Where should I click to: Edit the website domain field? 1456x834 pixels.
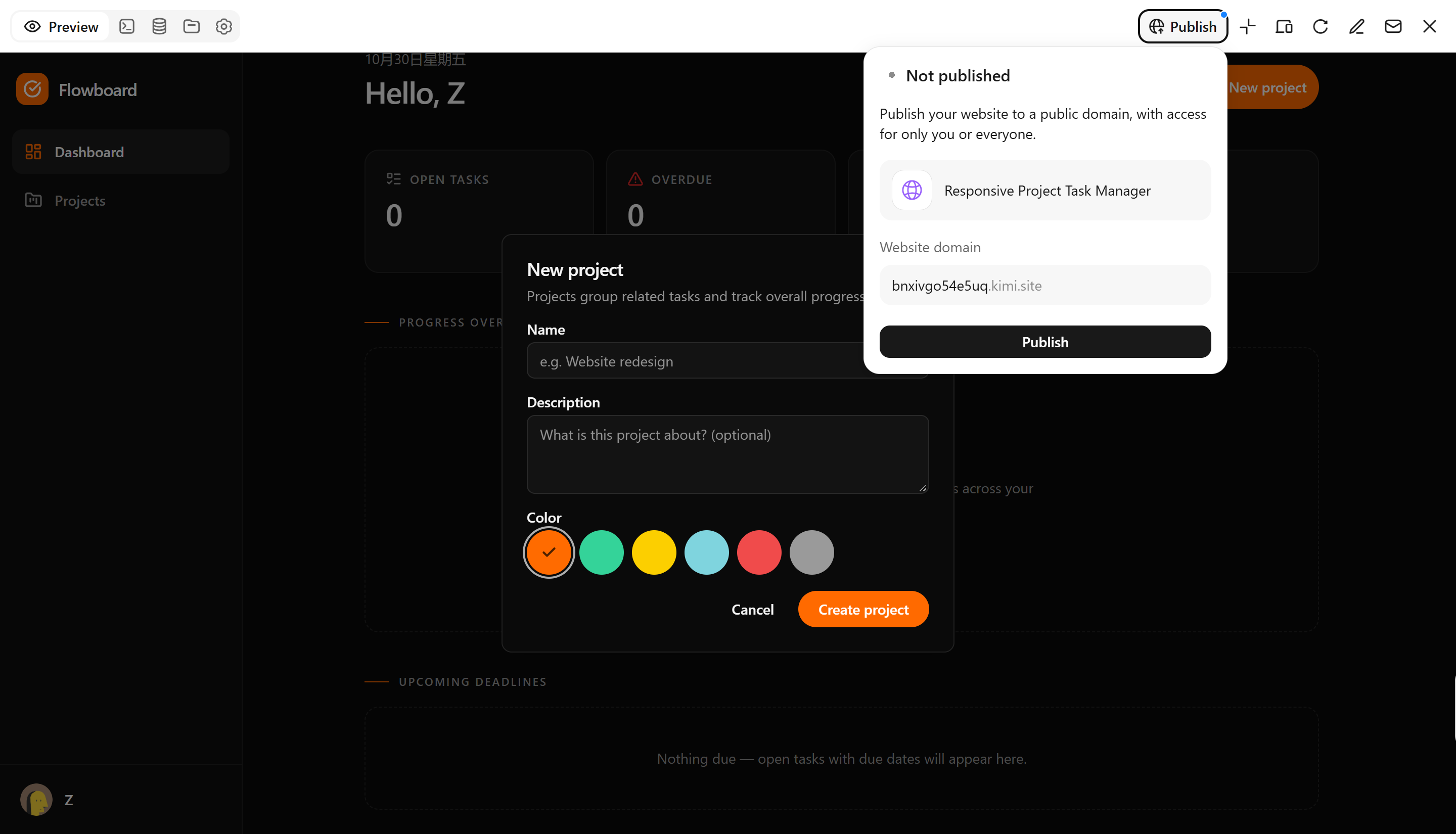(x=1045, y=285)
